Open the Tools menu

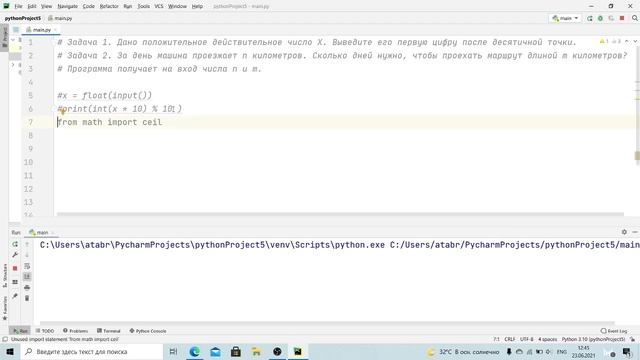143,6
